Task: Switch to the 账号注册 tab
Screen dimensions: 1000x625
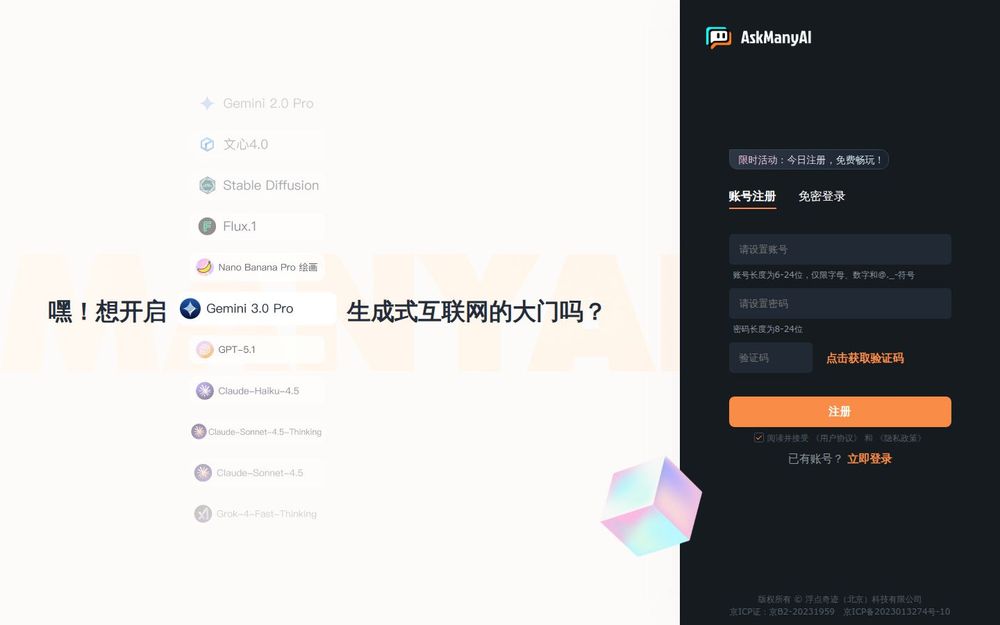Action: (753, 196)
